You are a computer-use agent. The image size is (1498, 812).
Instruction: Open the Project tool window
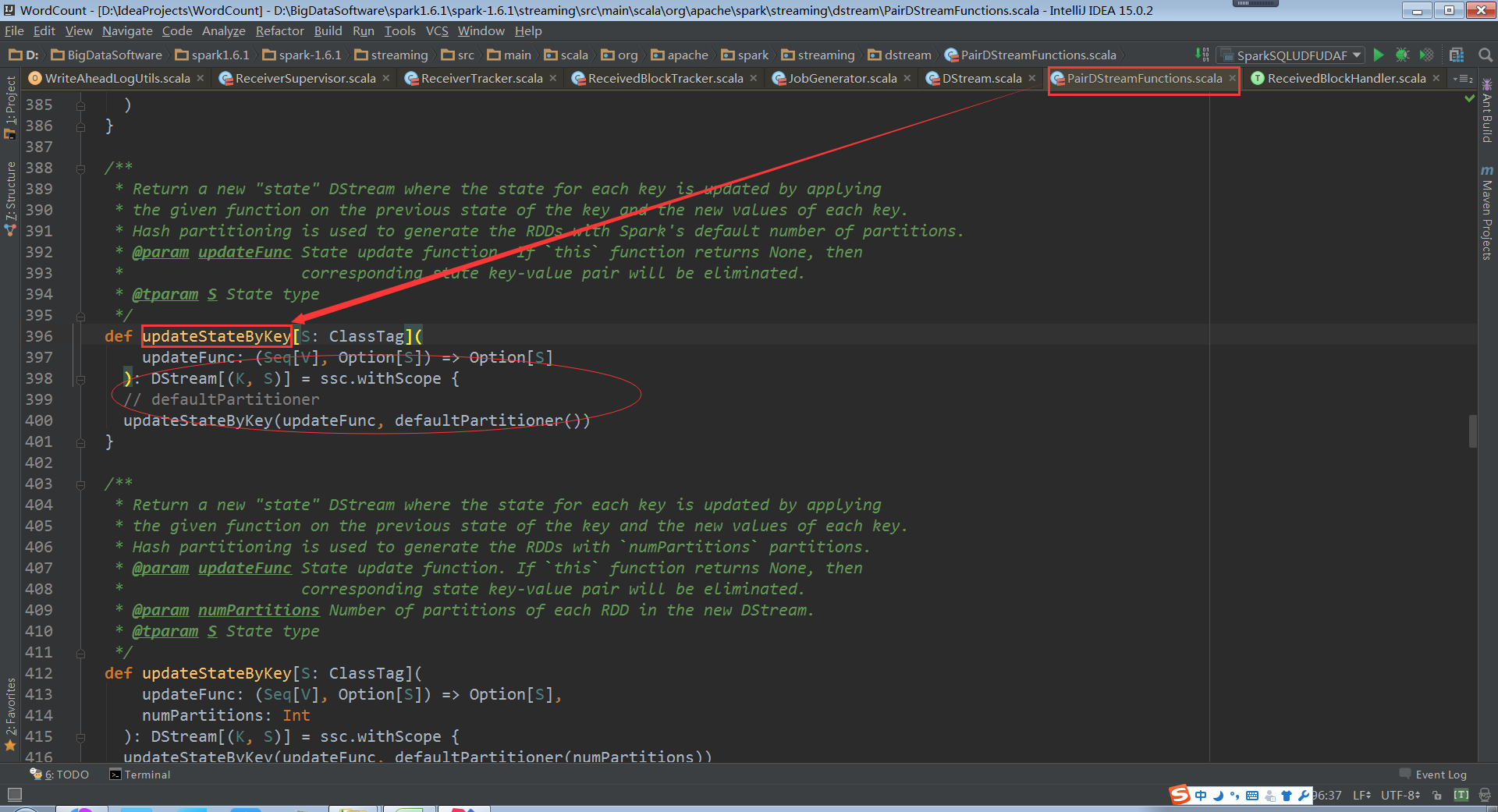click(10, 108)
